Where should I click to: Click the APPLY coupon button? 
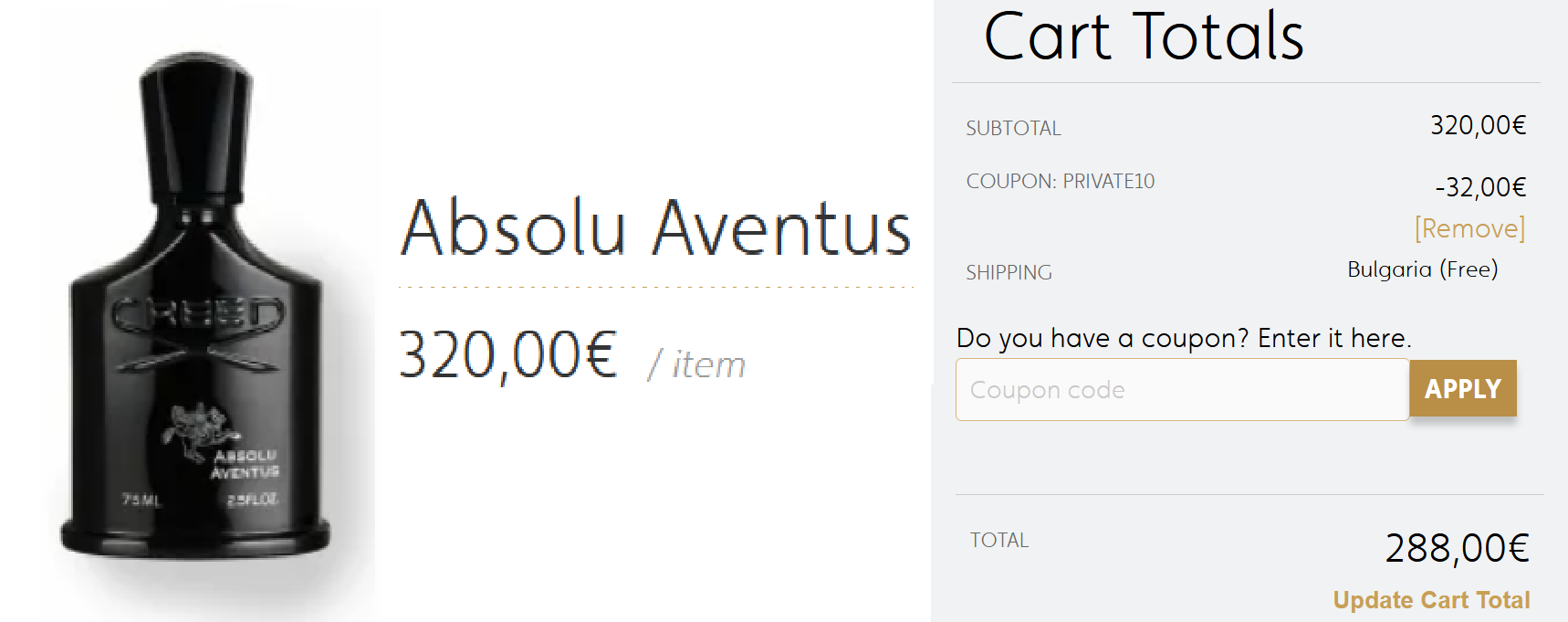(1462, 389)
